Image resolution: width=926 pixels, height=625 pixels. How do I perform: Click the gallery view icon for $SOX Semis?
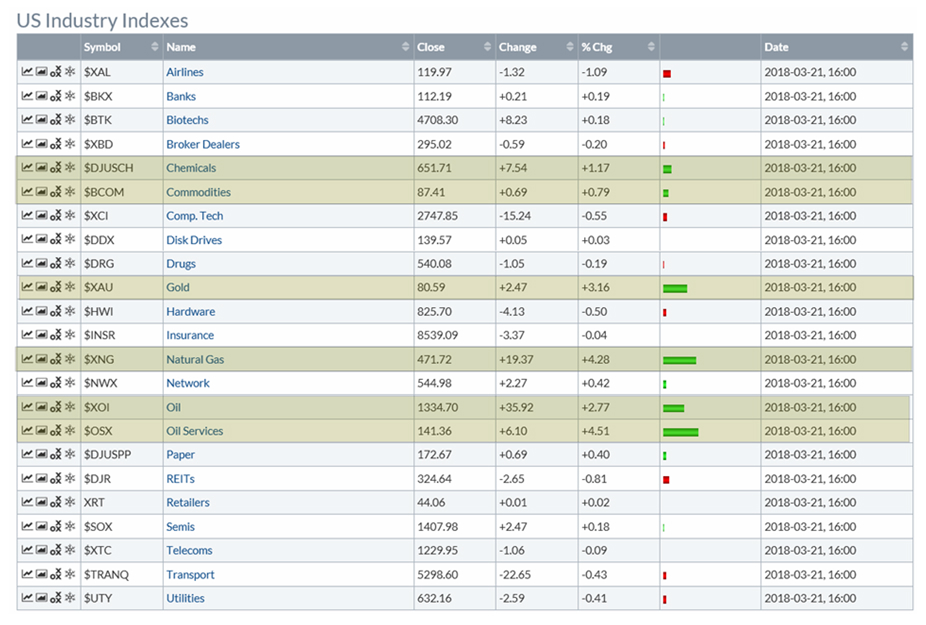click(x=41, y=526)
